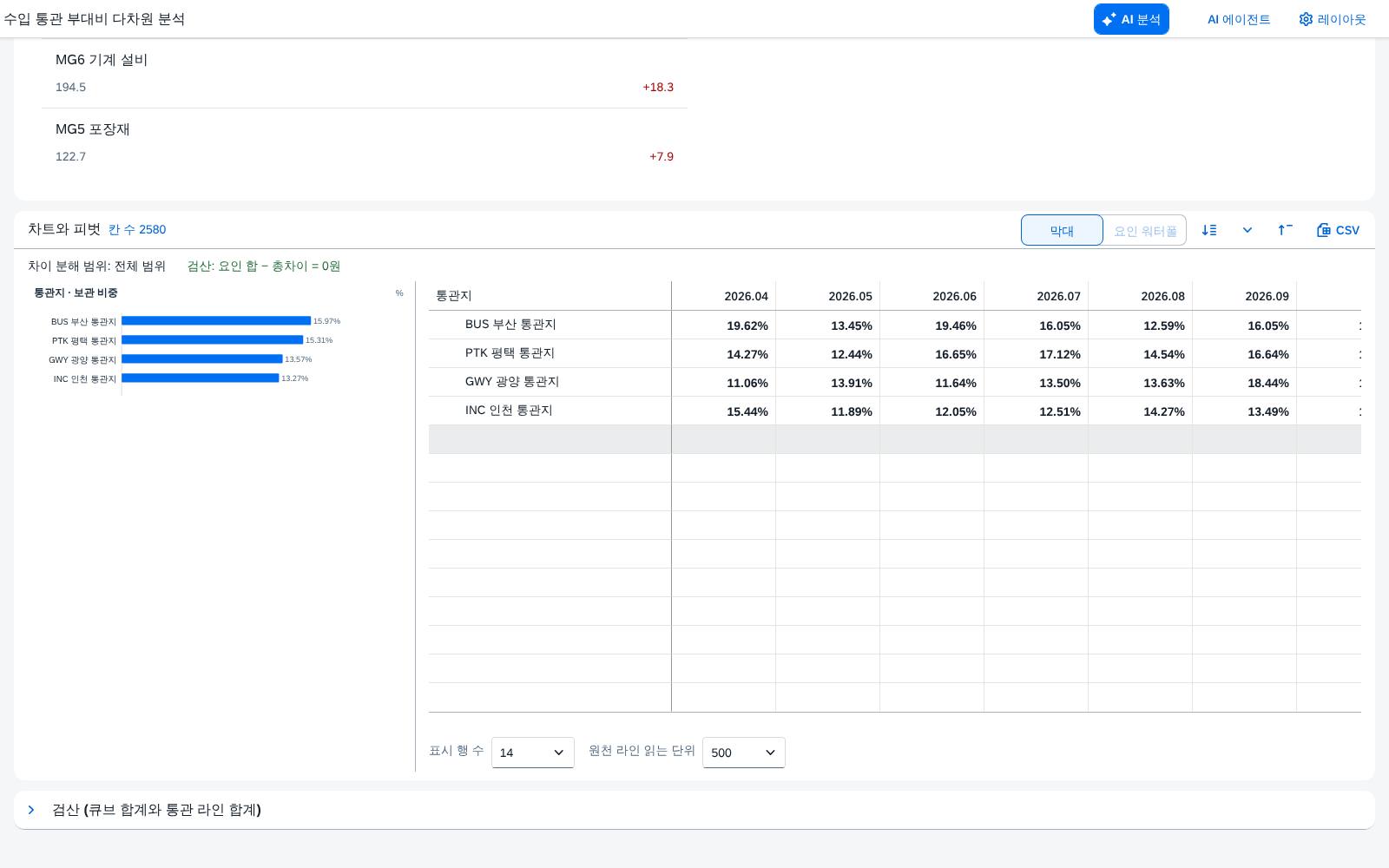Expand the 검산 section chevron
The width and height of the screenshot is (1389, 868).
[31, 810]
